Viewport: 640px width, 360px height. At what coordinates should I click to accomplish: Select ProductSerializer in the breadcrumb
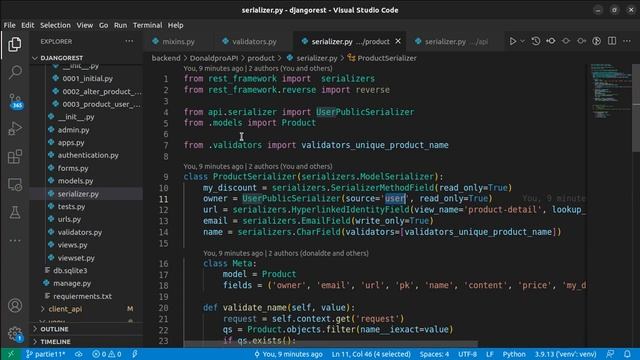pos(382,58)
